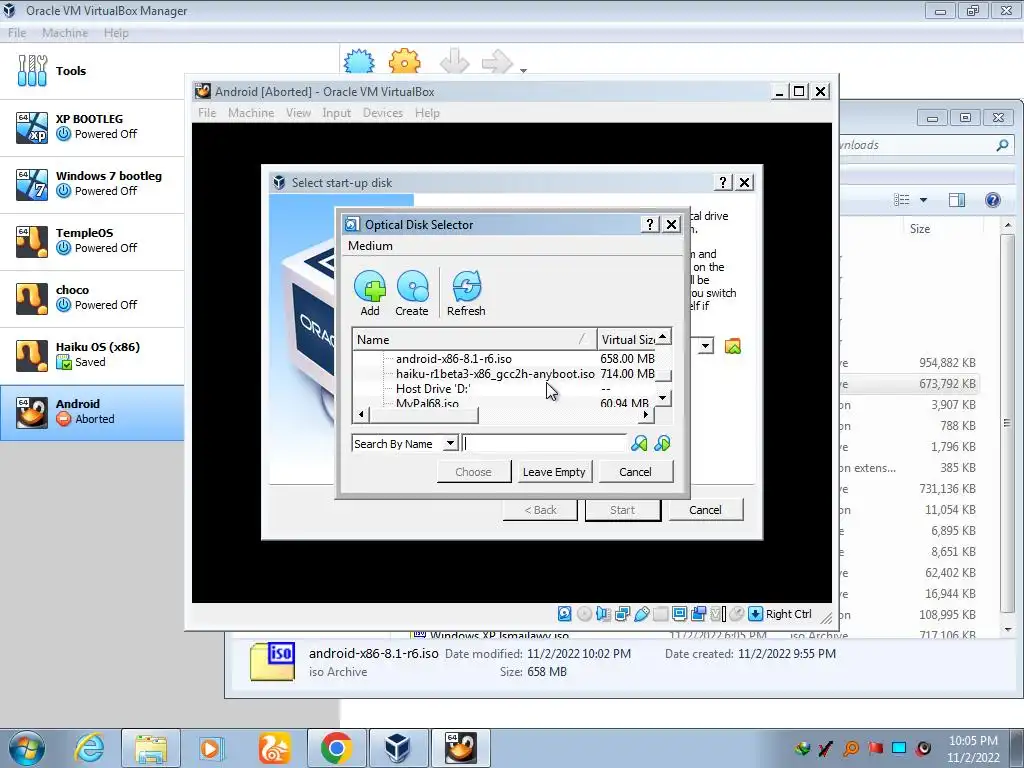Sort the disk list by the Name column header
The image size is (1024, 768).
[474, 340]
